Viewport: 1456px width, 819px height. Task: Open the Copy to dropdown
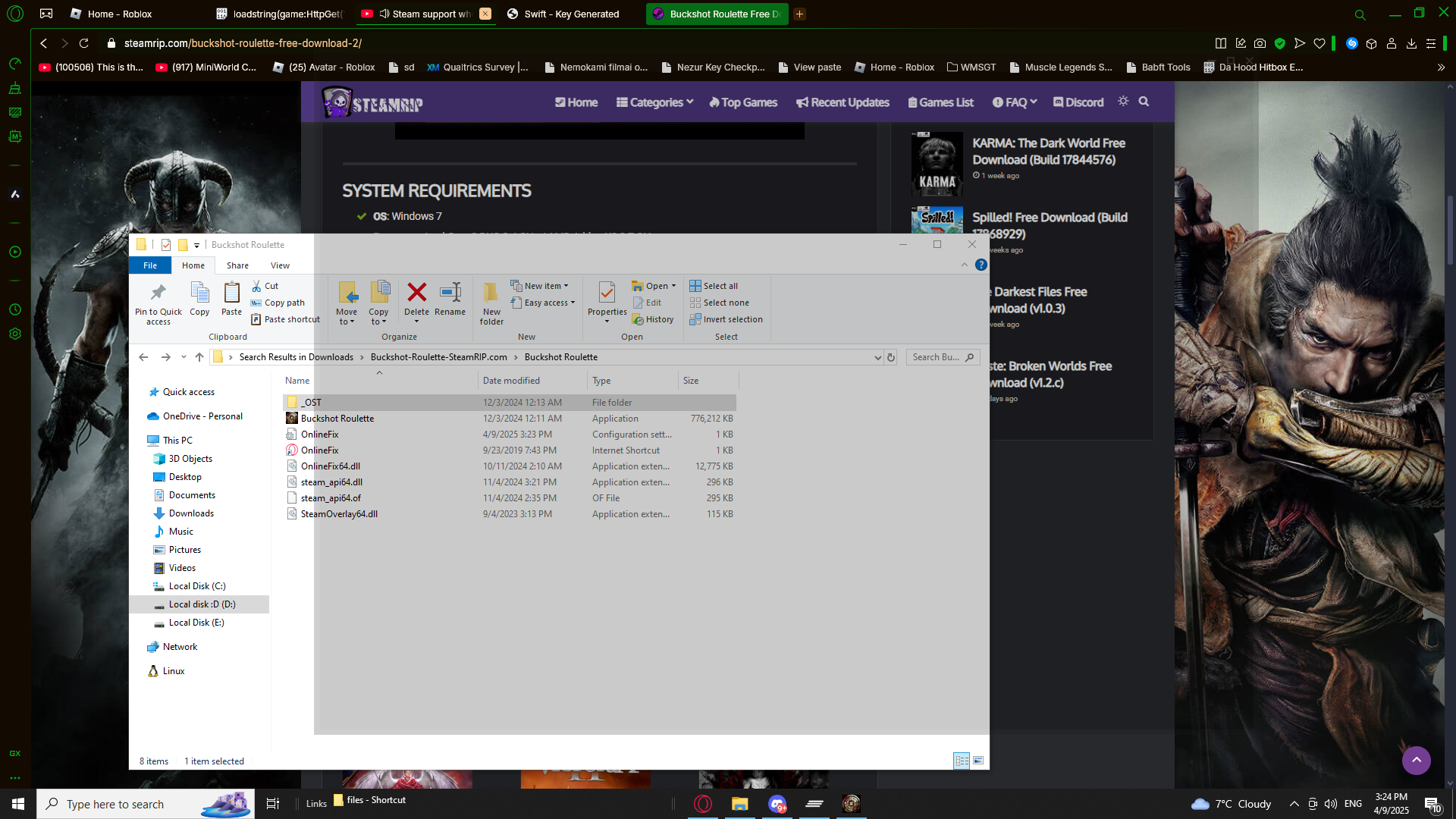pyautogui.click(x=378, y=317)
